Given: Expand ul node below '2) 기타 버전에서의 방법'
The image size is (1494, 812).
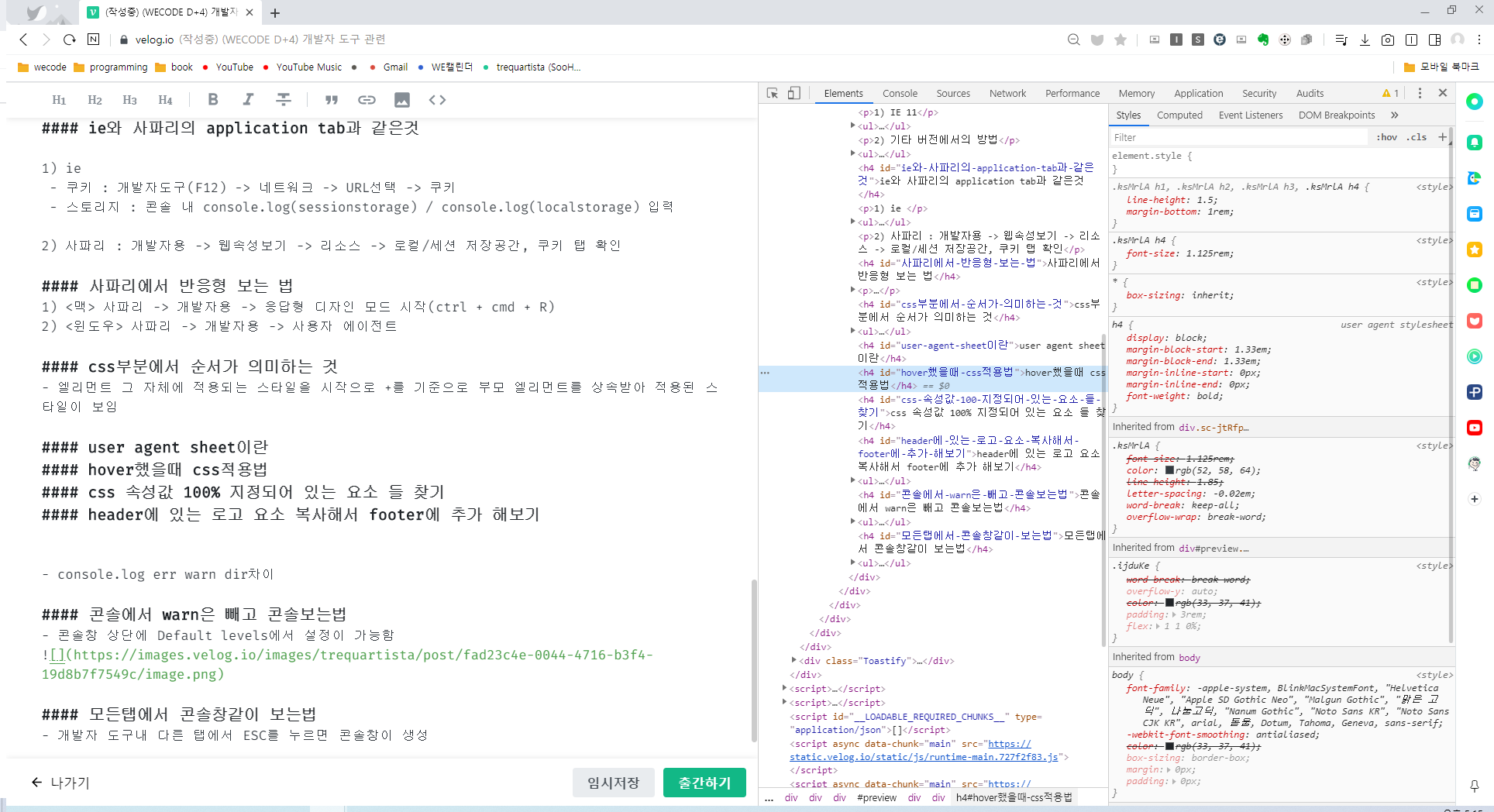Looking at the screenshot, I should (853, 153).
